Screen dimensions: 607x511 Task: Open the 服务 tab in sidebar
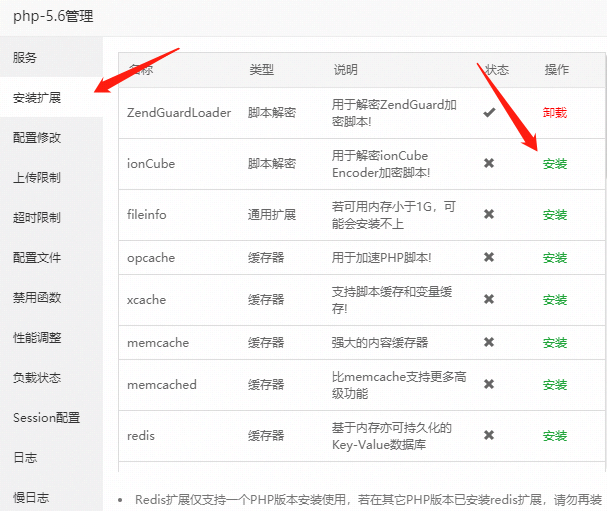tap(51, 57)
